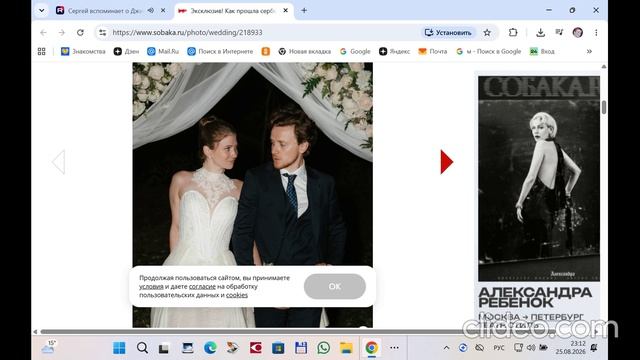This screenshot has height=360, width=640.
Task: Go forward in browser history
Action: click(62, 32)
